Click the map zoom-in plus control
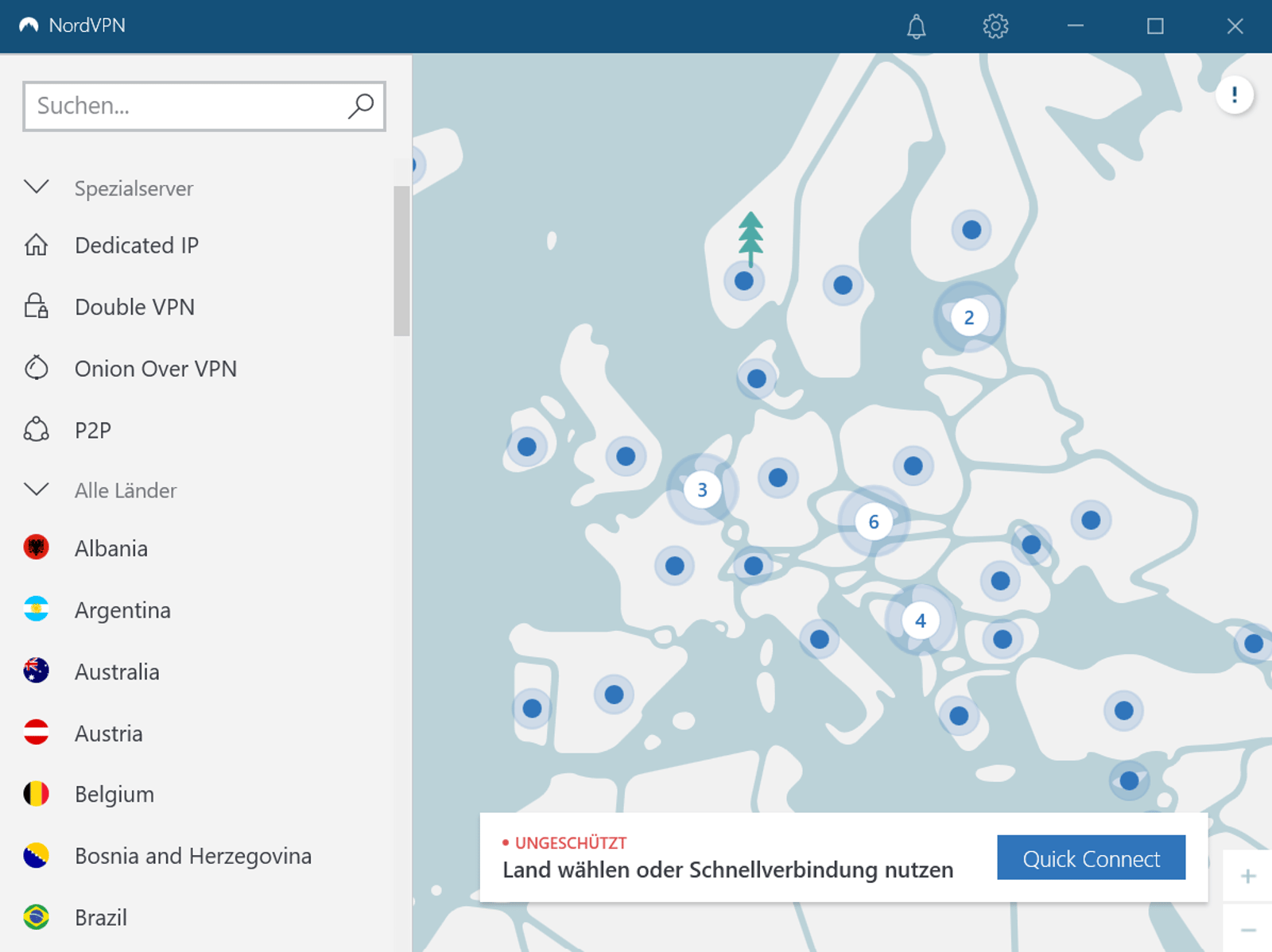 point(1247,877)
